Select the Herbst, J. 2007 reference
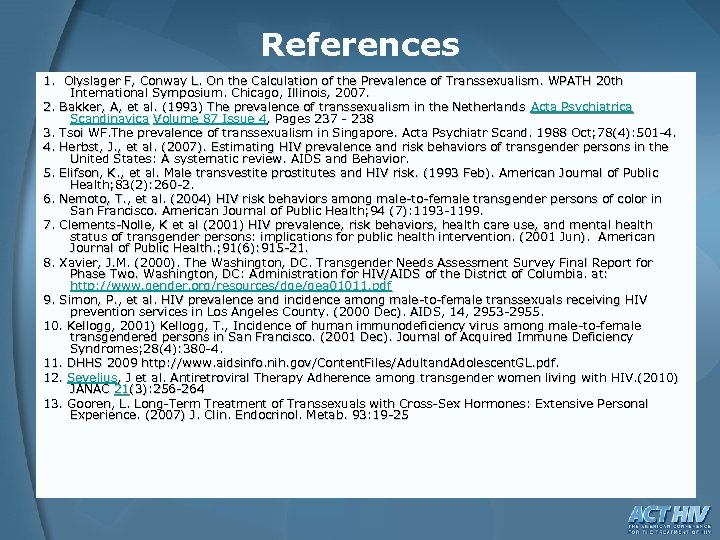The image size is (720, 540). point(356,153)
